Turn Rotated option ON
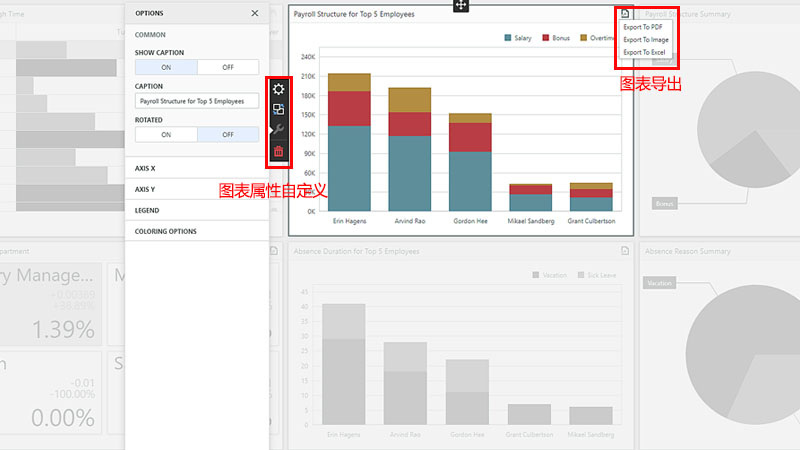This screenshot has height=450, width=800. click(166, 134)
